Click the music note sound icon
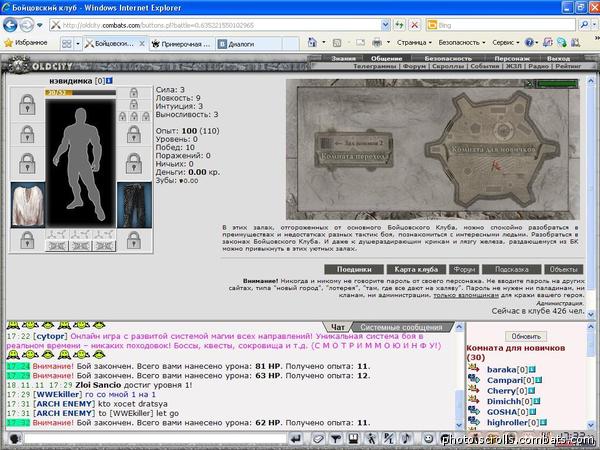The height and width of the screenshot is (450, 600). pyautogui.click(x=406, y=439)
